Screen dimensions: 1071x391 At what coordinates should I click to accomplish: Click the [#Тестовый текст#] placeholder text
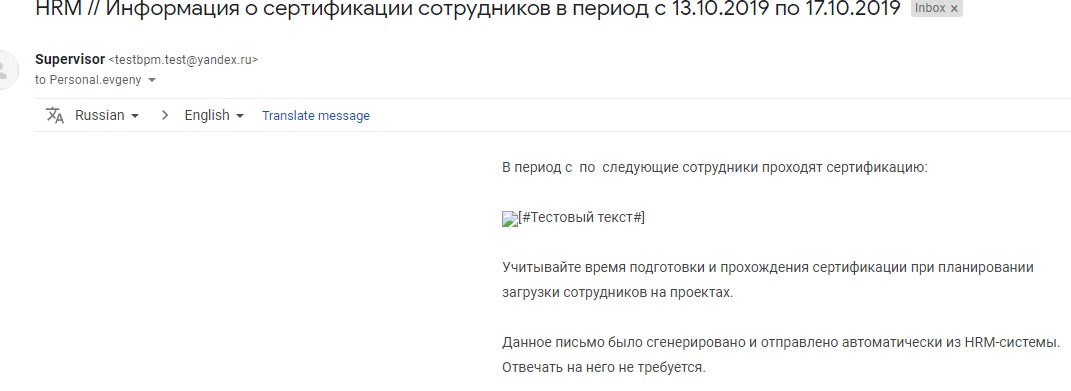(x=582, y=218)
